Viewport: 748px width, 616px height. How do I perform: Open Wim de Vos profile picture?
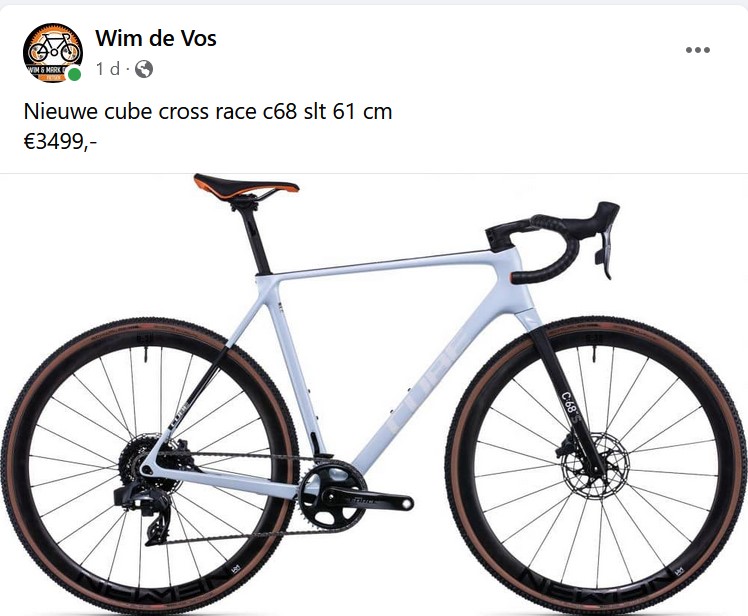pyautogui.click(x=52, y=52)
